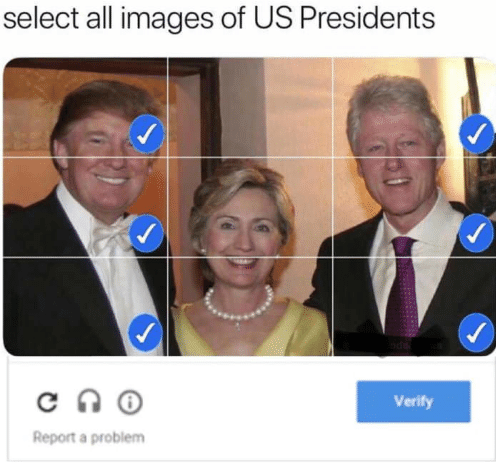This screenshot has height=464, width=496.
Task: Click the black censor bar over the tie
Action: [390, 343]
